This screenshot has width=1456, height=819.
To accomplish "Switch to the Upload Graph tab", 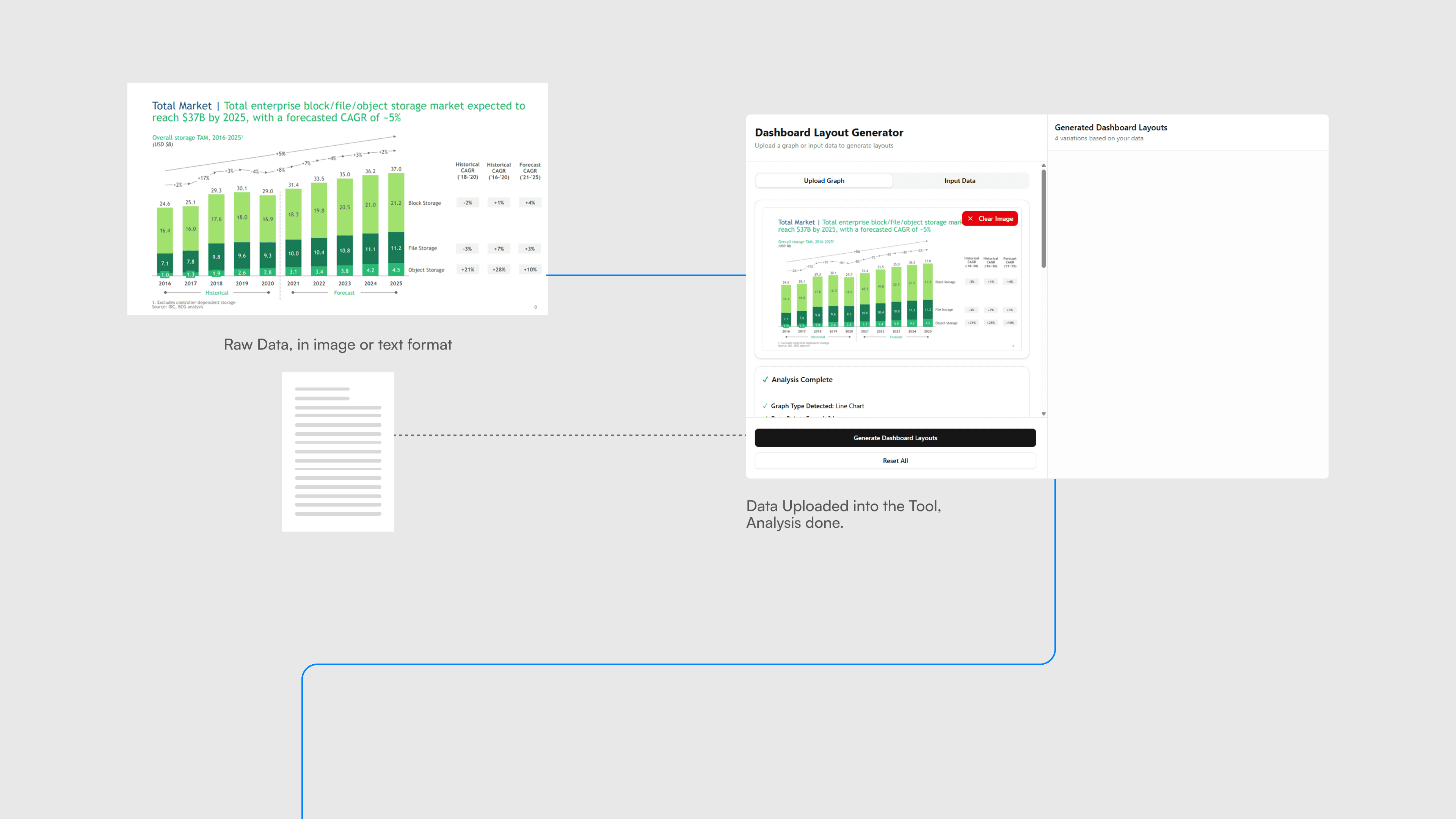I will tap(824, 181).
